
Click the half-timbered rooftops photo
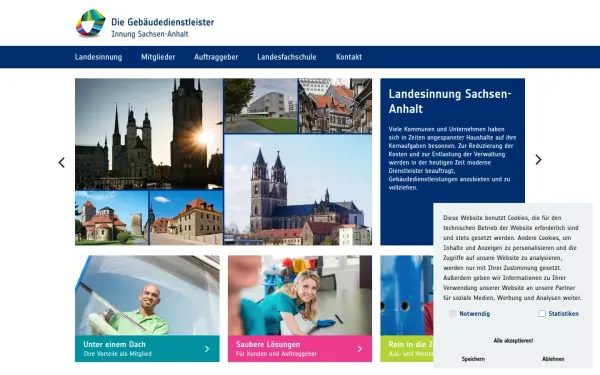[335, 106]
